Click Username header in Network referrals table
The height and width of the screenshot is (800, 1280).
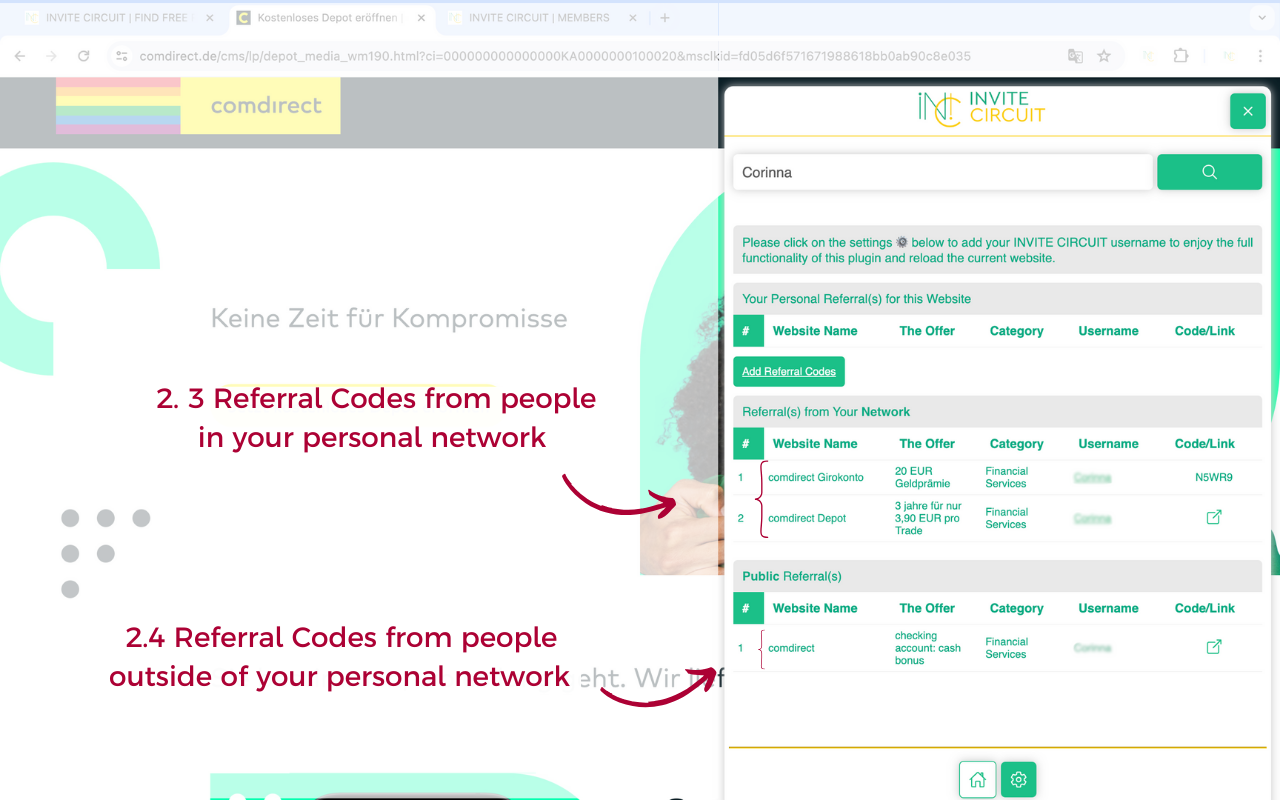click(x=1108, y=443)
